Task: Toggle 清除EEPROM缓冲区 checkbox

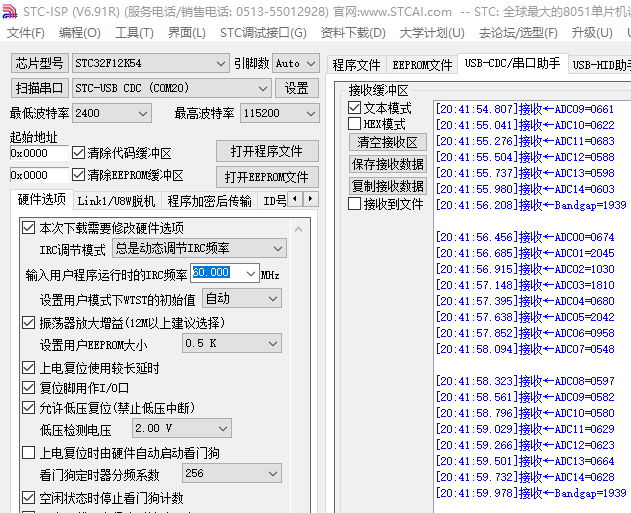Action: 78,175
